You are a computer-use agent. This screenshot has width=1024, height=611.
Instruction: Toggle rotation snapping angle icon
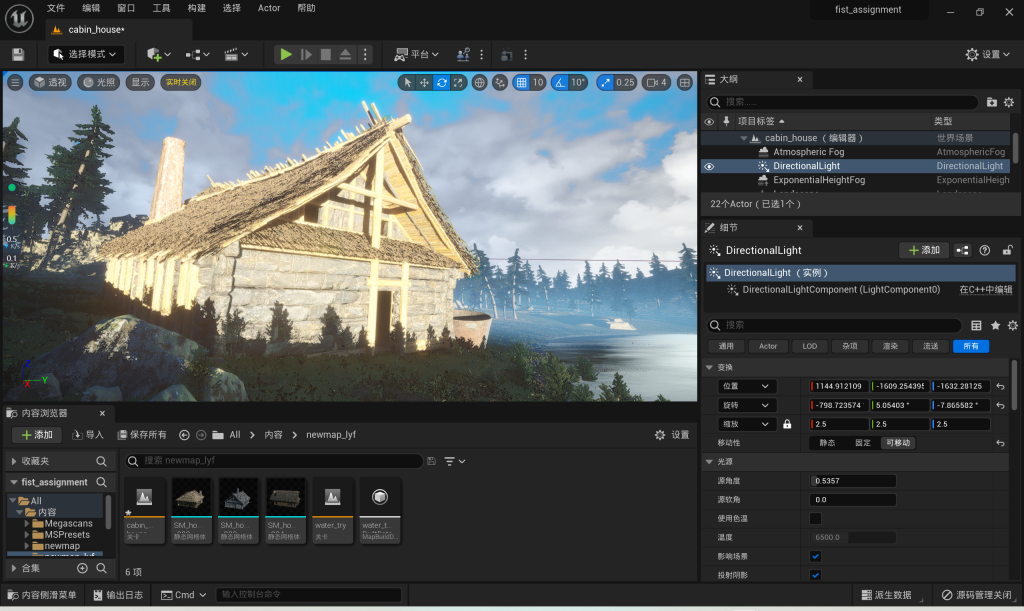click(560, 82)
